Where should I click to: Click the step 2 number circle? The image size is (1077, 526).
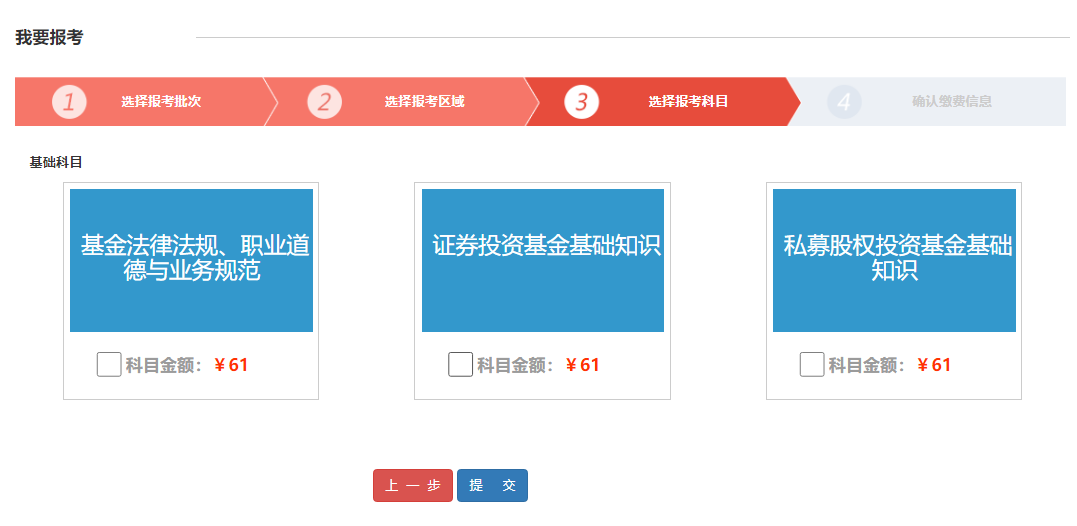(324, 102)
